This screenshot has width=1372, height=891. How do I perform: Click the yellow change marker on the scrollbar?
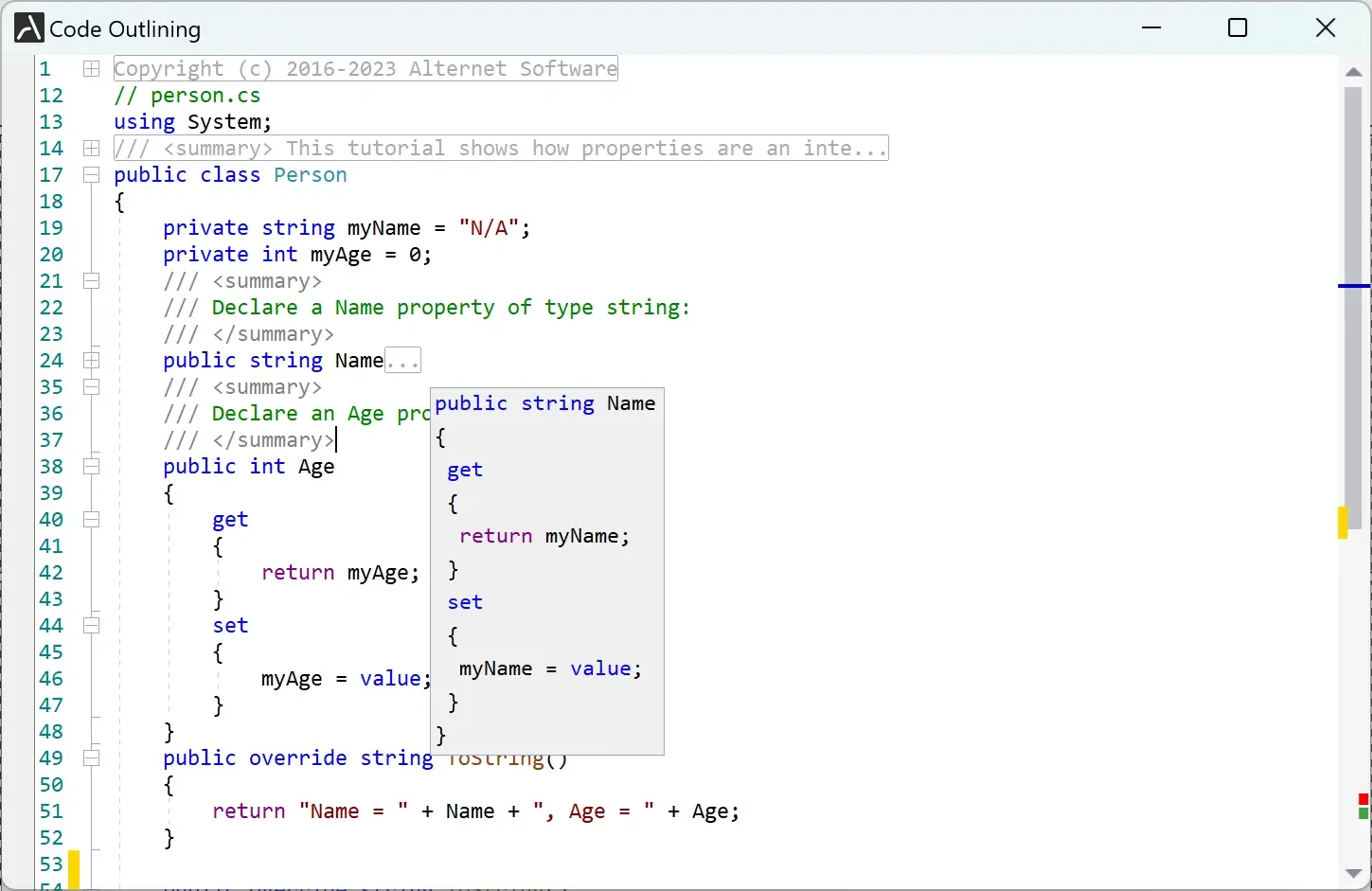point(1343,522)
